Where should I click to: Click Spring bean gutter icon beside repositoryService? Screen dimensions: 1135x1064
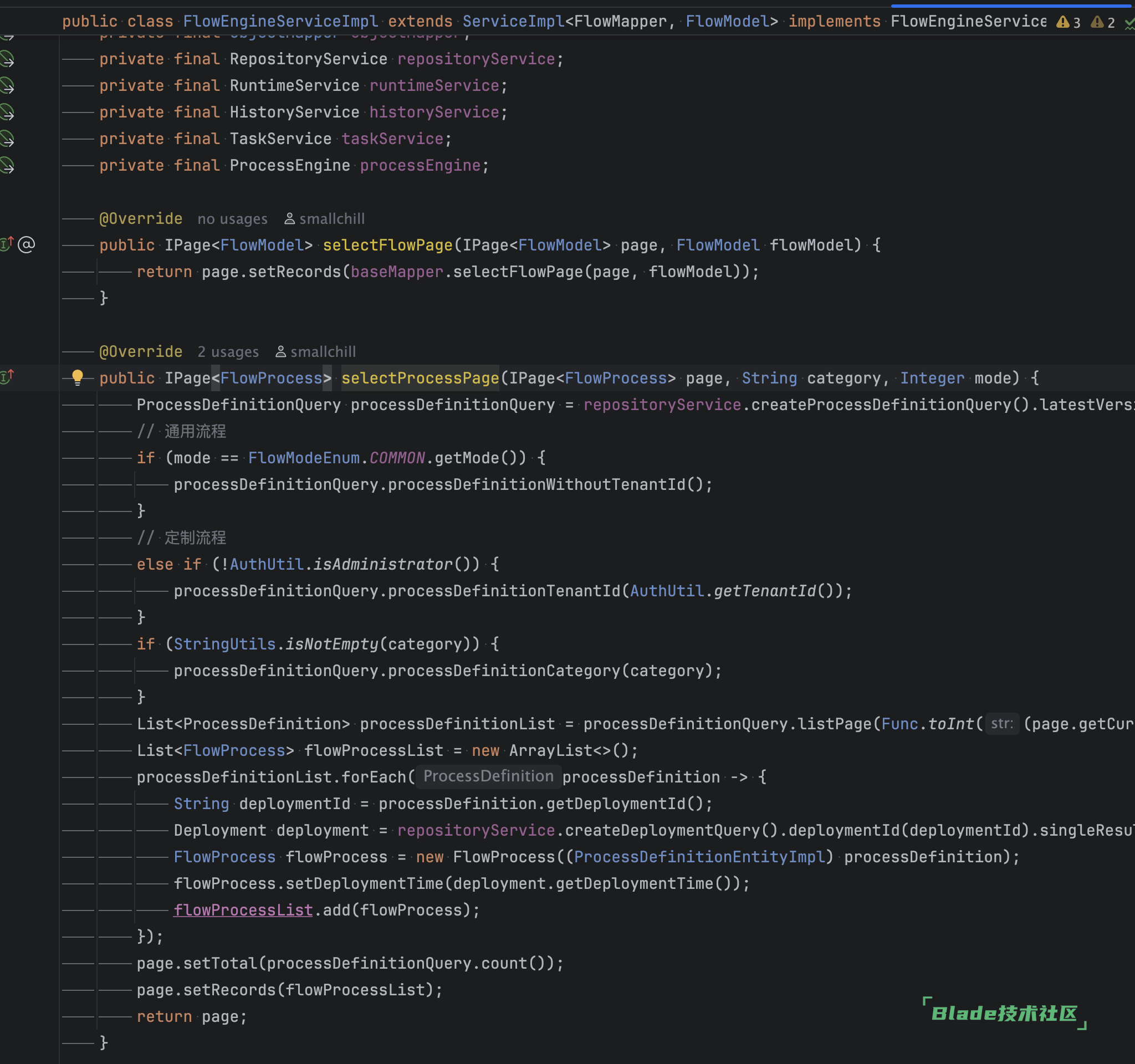[x=7, y=59]
